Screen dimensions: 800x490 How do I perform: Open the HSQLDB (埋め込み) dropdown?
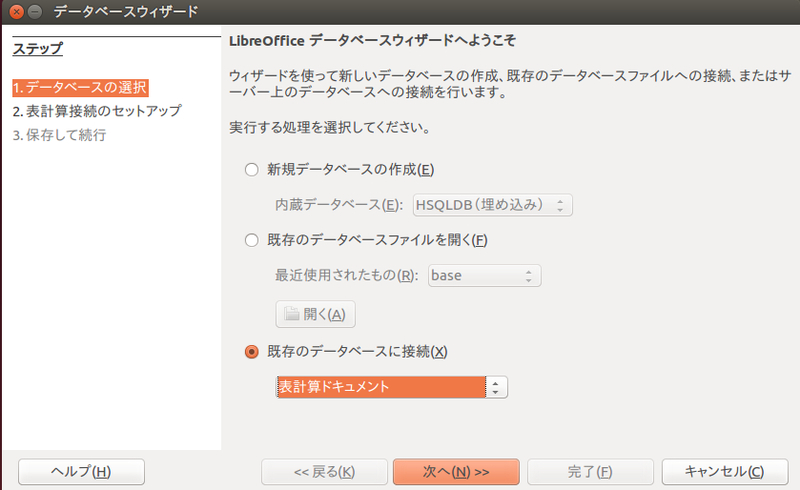tap(492, 205)
